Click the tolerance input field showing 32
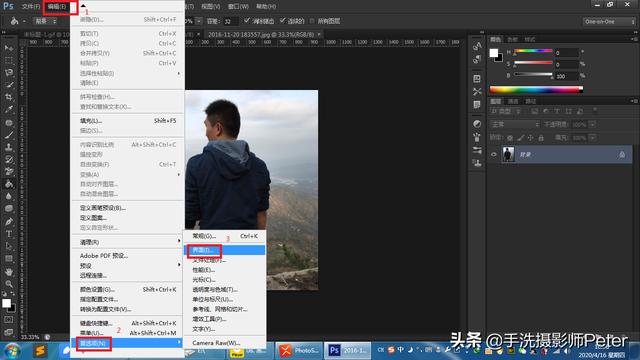This screenshot has width=640, height=360. coord(230,21)
